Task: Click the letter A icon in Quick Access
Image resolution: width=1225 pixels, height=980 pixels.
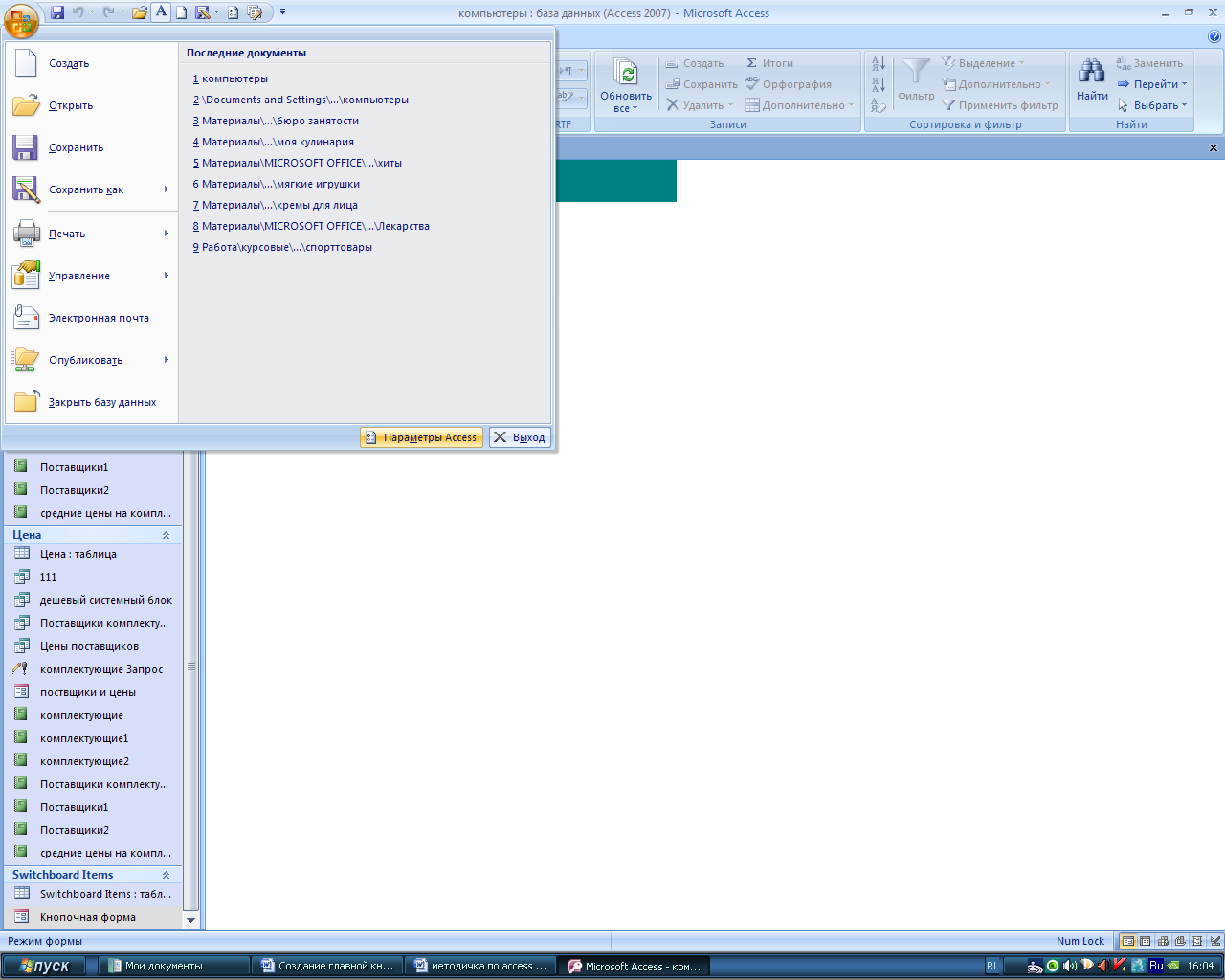Action: click(x=161, y=12)
